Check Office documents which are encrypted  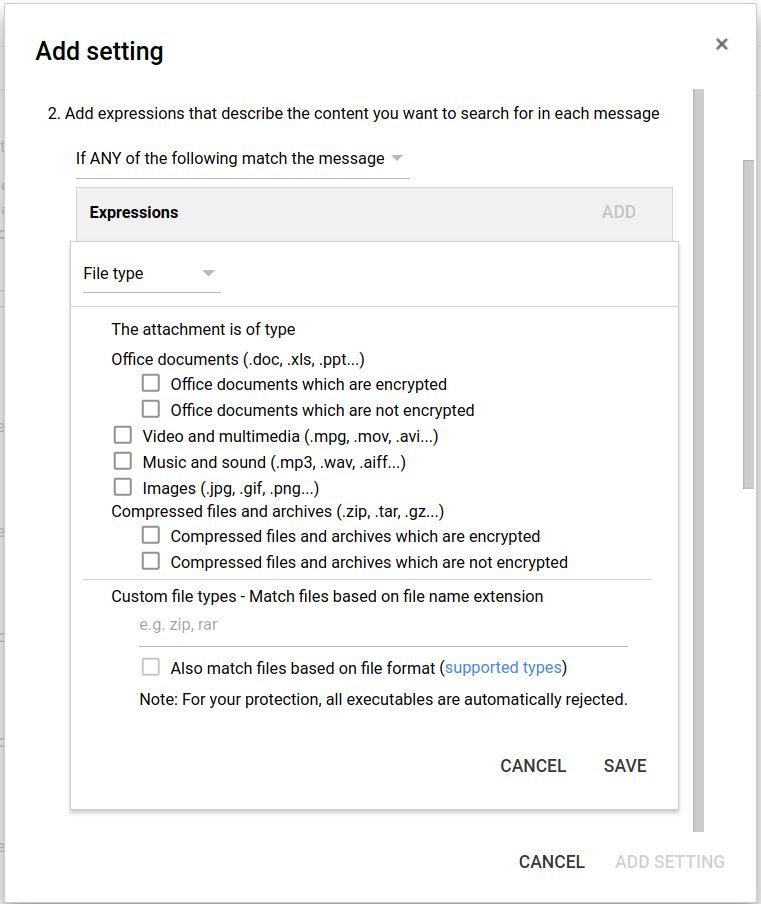pyautogui.click(x=151, y=383)
